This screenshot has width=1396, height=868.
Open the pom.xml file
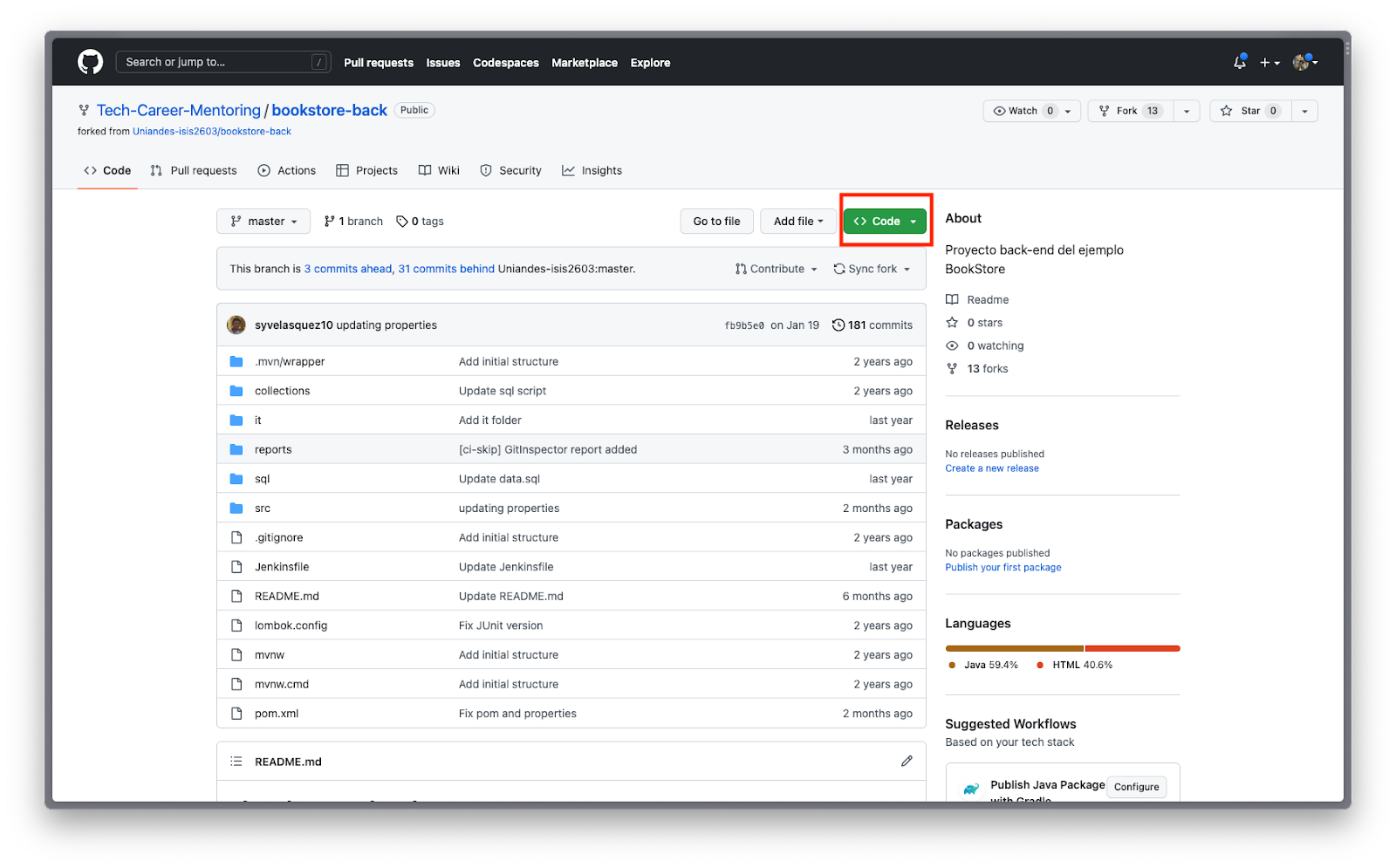point(277,714)
